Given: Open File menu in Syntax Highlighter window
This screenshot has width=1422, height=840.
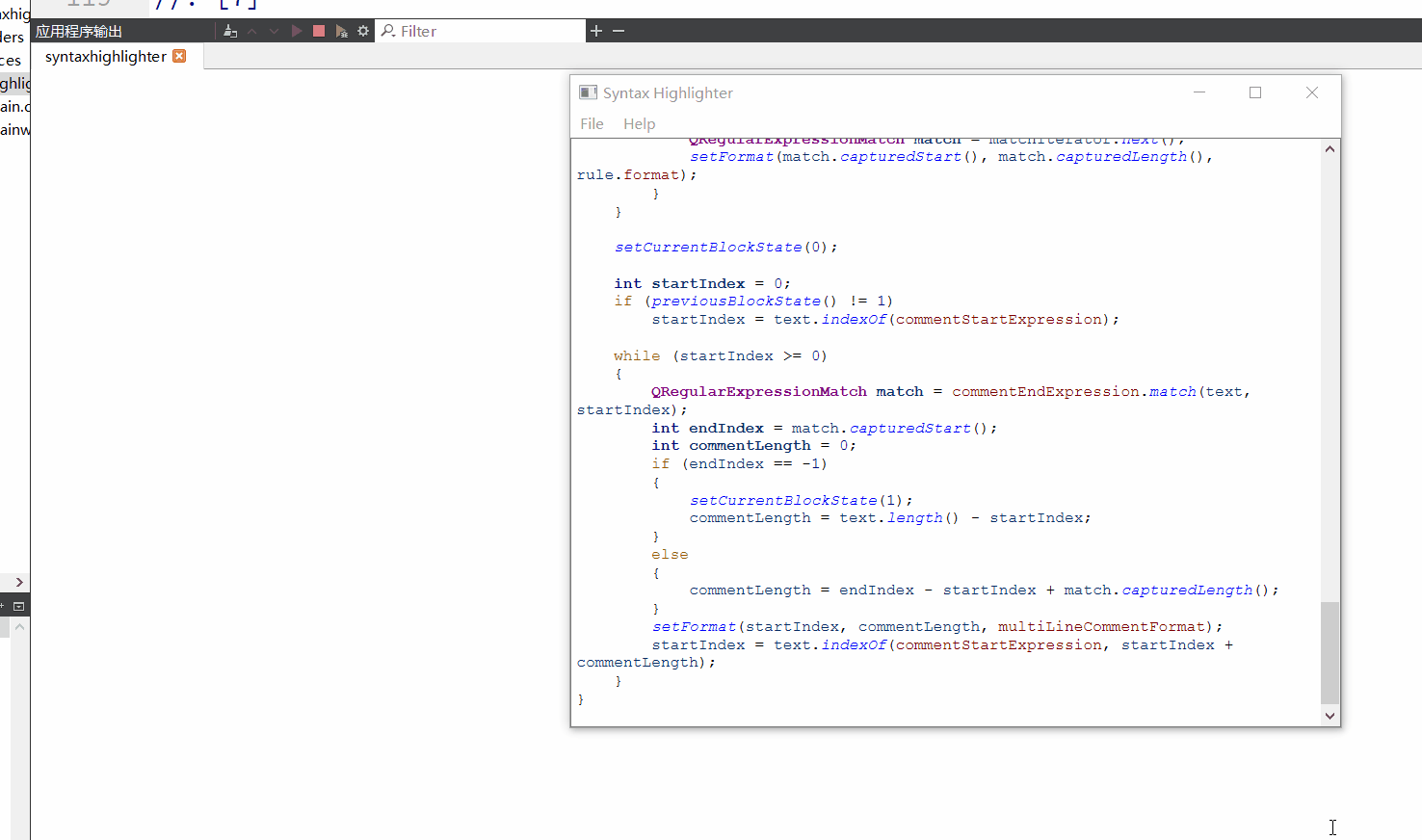Looking at the screenshot, I should coord(592,123).
